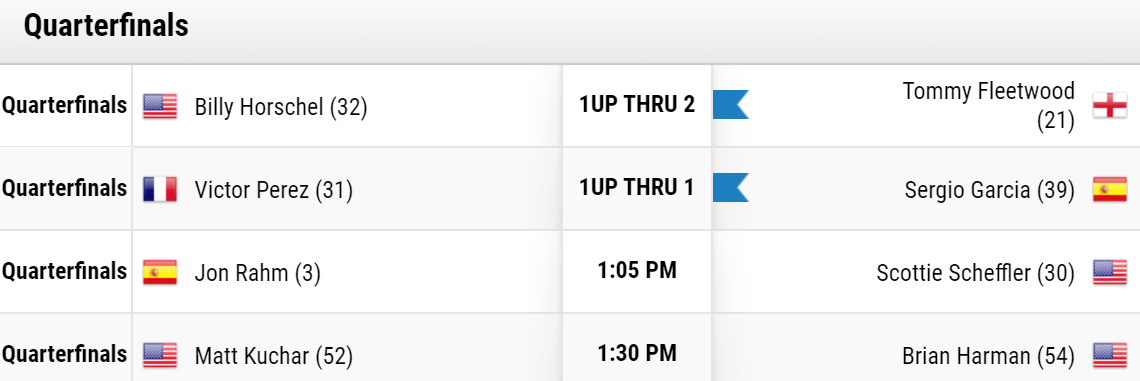
Task: Open Billy Horschel (32) player link
Action: pos(281,108)
